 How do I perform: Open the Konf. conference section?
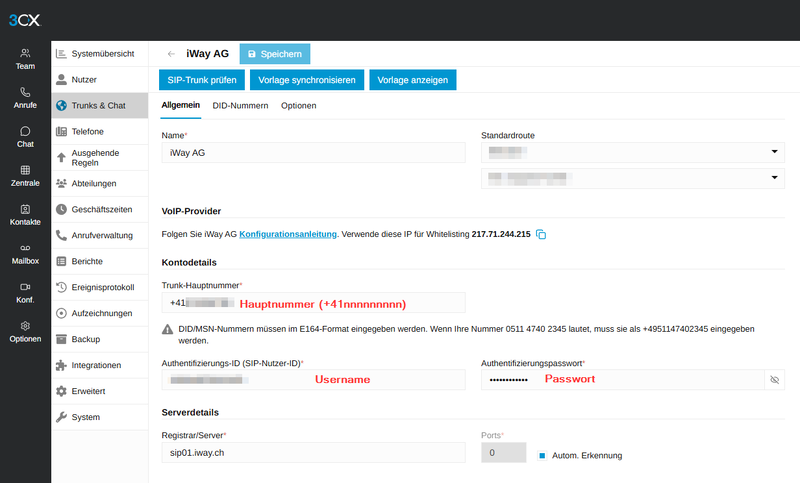click(25, 293)
